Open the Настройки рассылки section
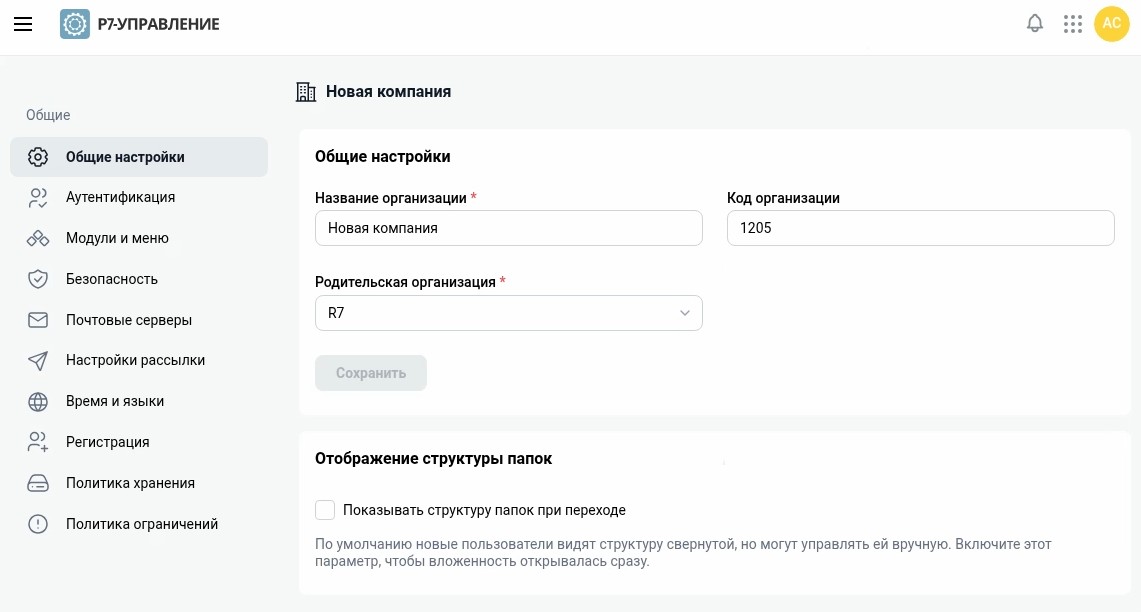 (139, 360)
